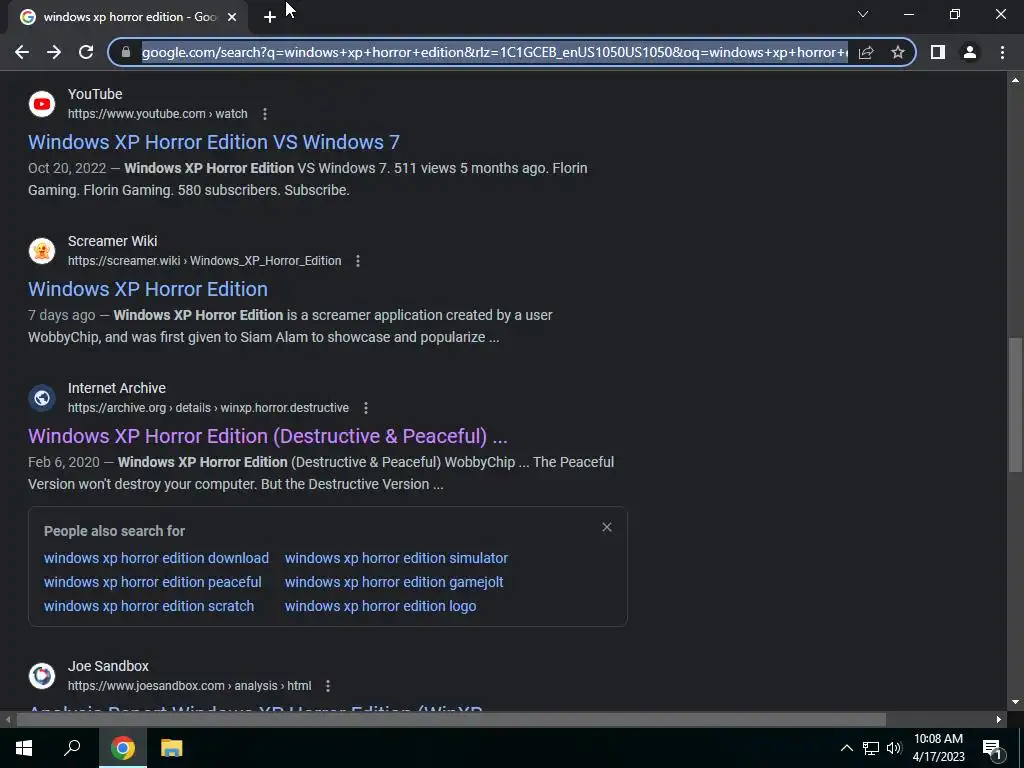Image resolution: width=1024 pixels, height=768 pixels.
Task: Open more options for Joe Sandbox result
Action: pos(328,686)
